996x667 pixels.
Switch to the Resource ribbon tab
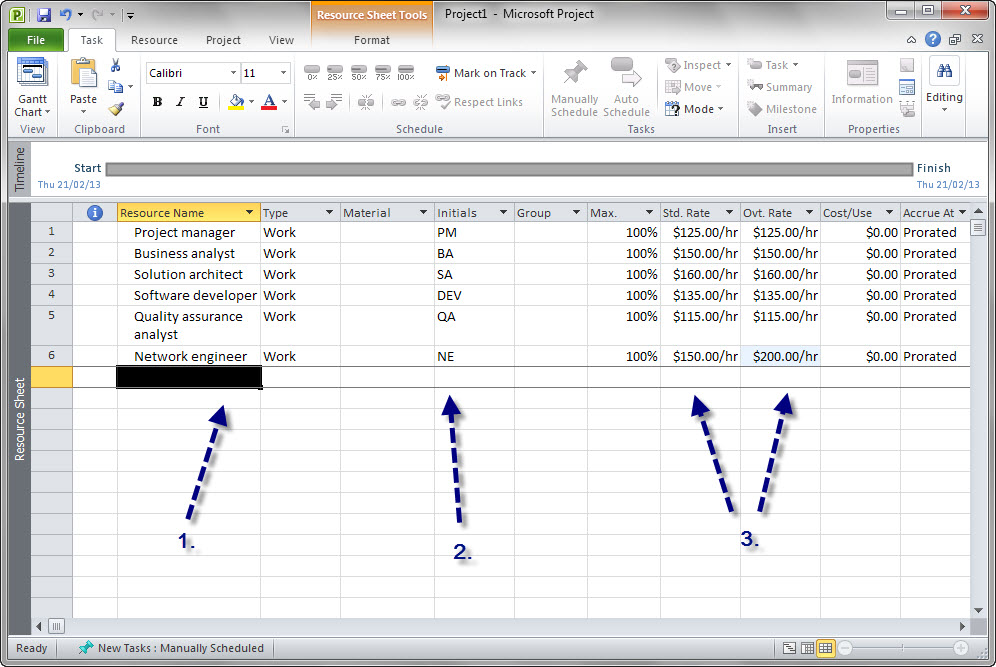coord(154,40)
